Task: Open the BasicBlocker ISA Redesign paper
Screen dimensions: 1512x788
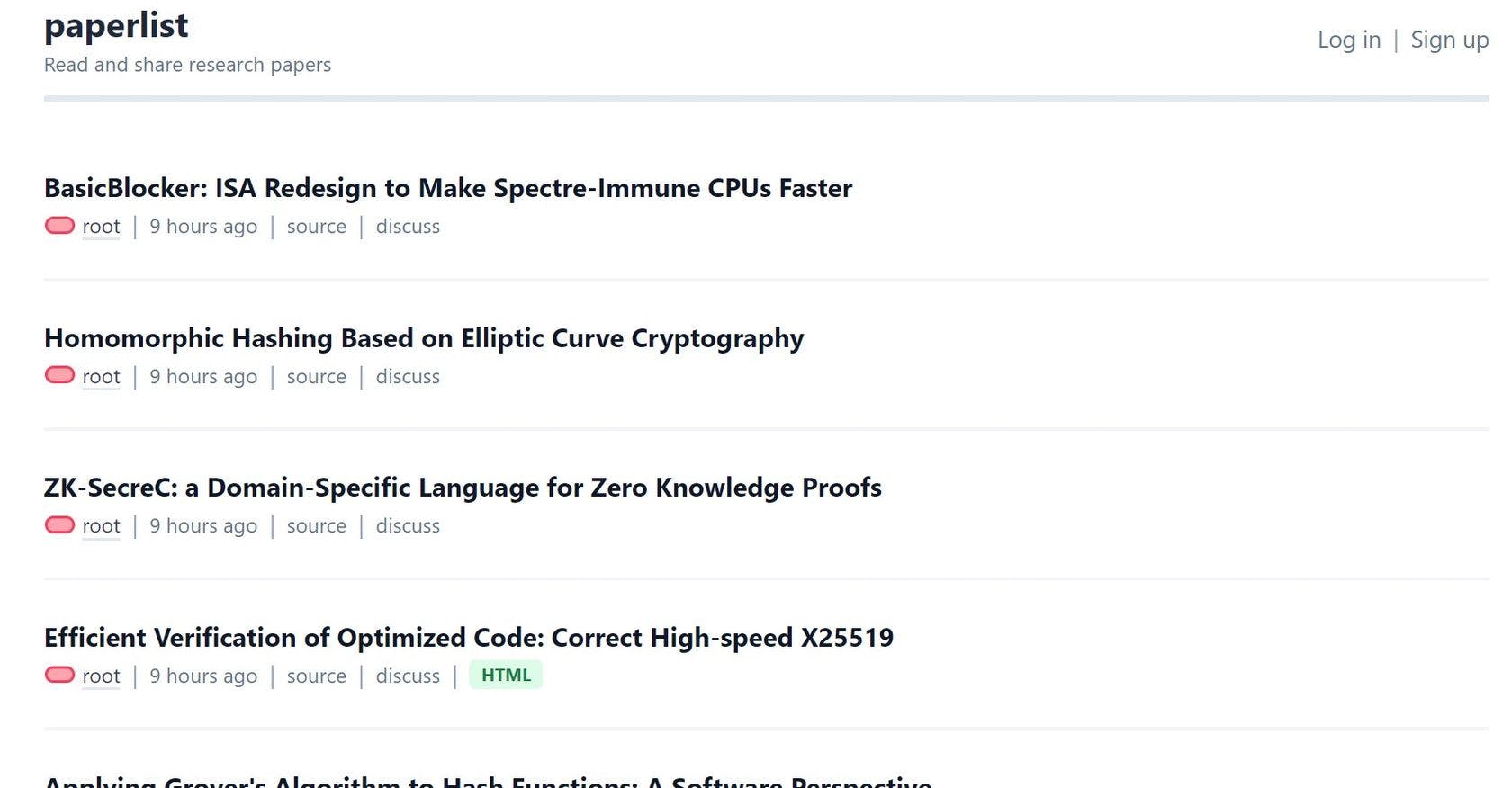Action: coord(447,188)
